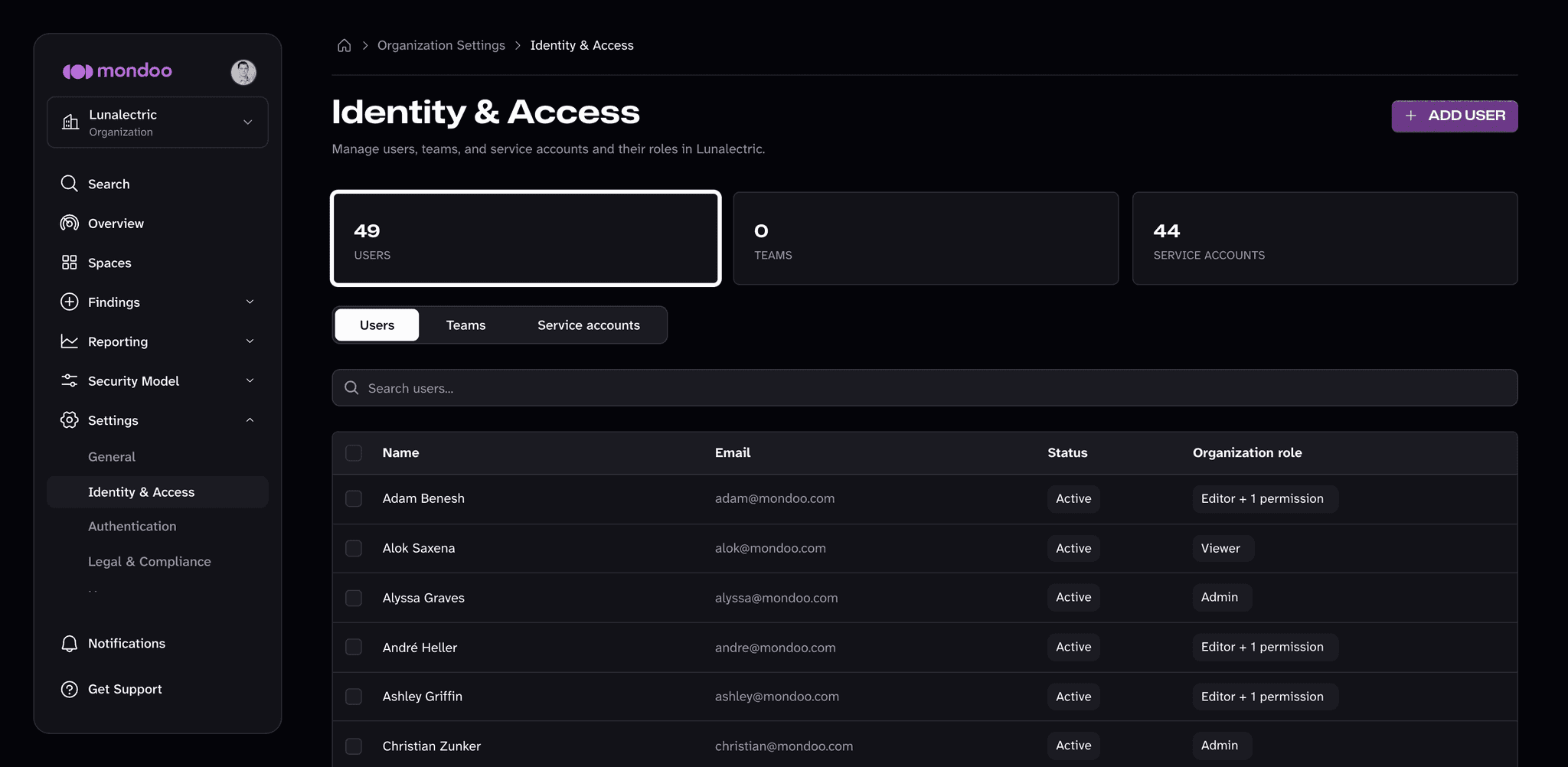Click the Reporting chart icon
Image resolution: width=1568 pixels, height=767 pixels.
(x=70, y=341)
